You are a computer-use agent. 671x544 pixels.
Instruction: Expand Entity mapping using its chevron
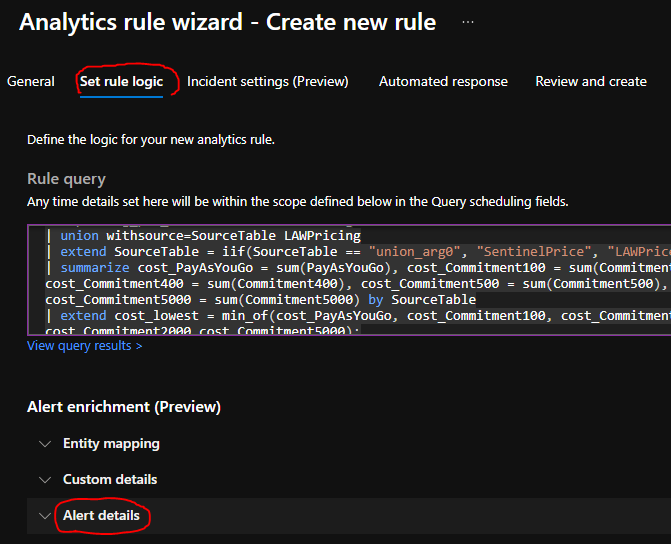[x=44, y=444]
